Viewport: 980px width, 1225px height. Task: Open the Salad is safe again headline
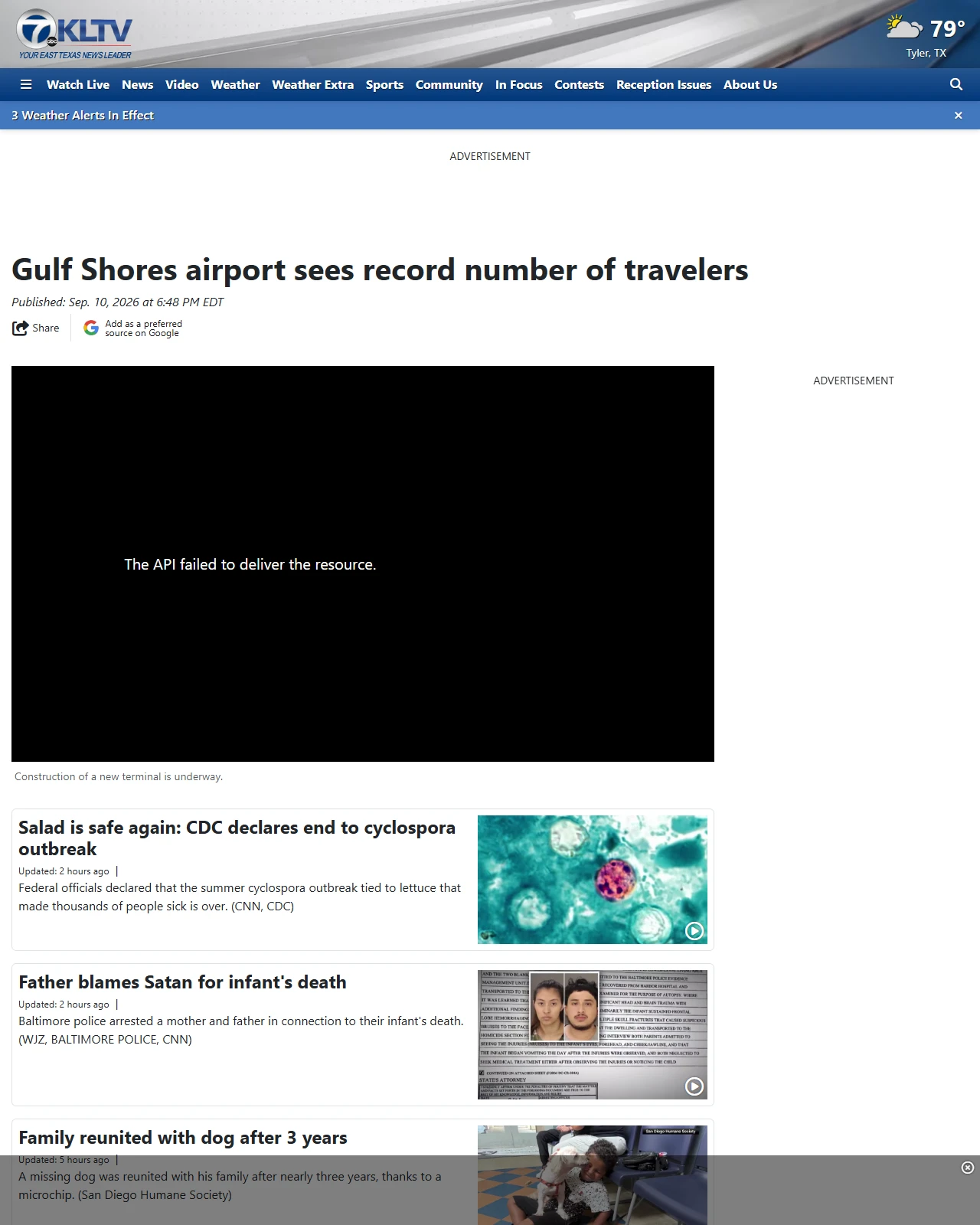coord(237,838)
